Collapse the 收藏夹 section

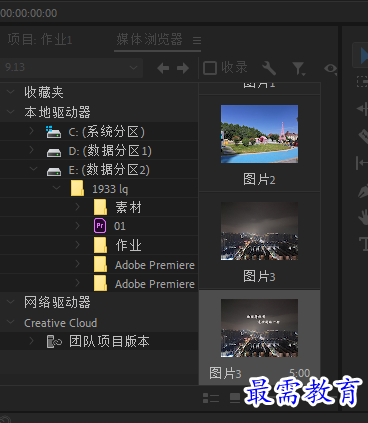10,92
